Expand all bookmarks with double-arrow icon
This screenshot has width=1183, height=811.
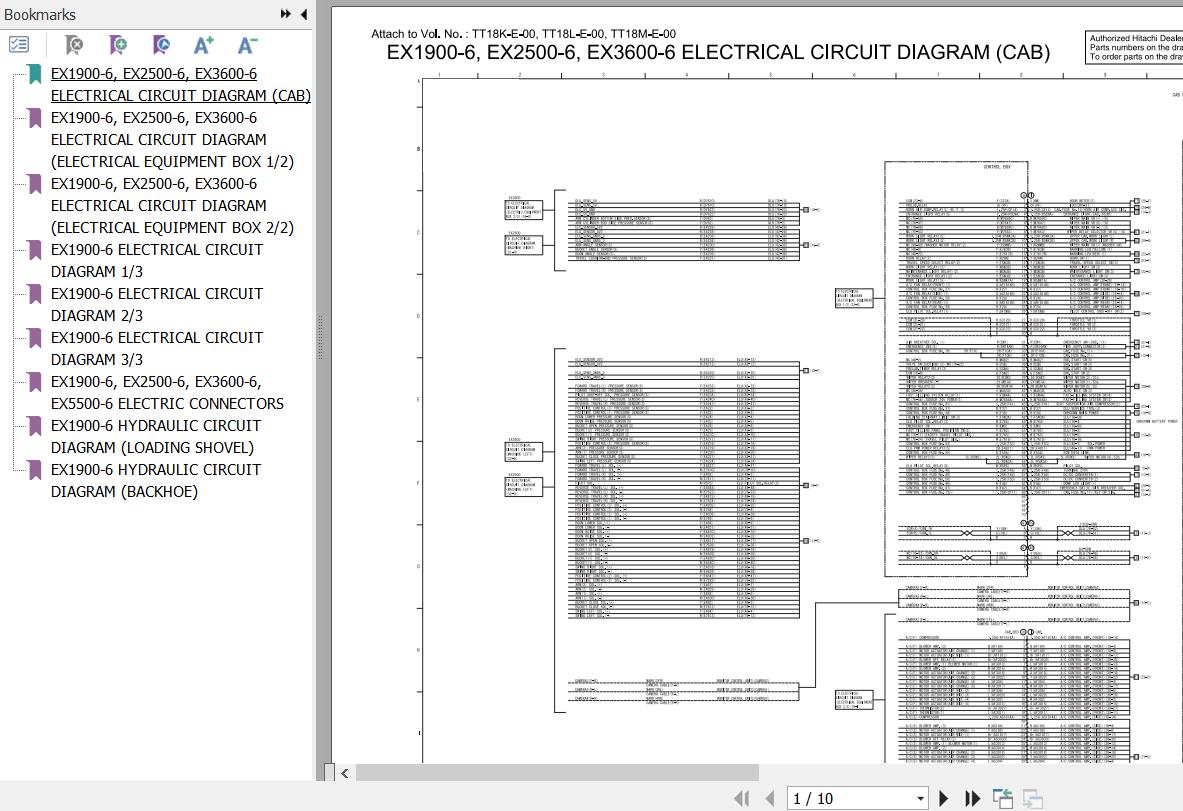coord(285,14)
